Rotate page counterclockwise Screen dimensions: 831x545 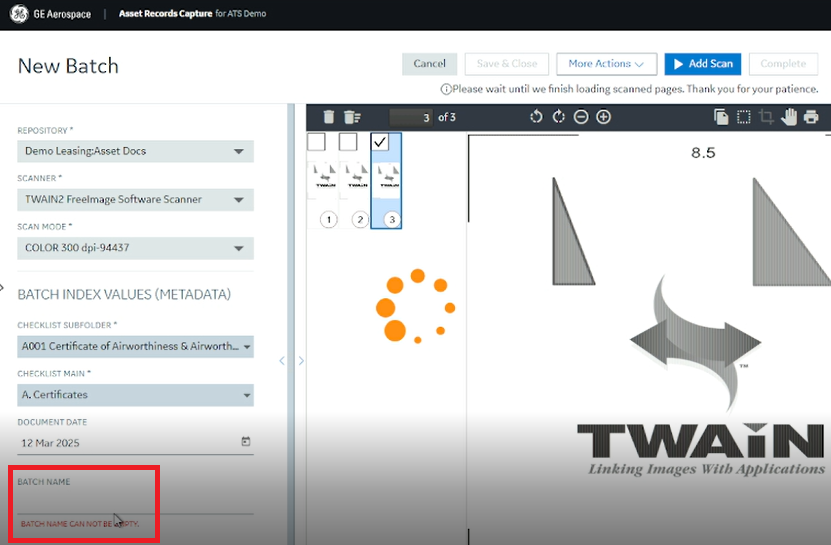(536, 117)
